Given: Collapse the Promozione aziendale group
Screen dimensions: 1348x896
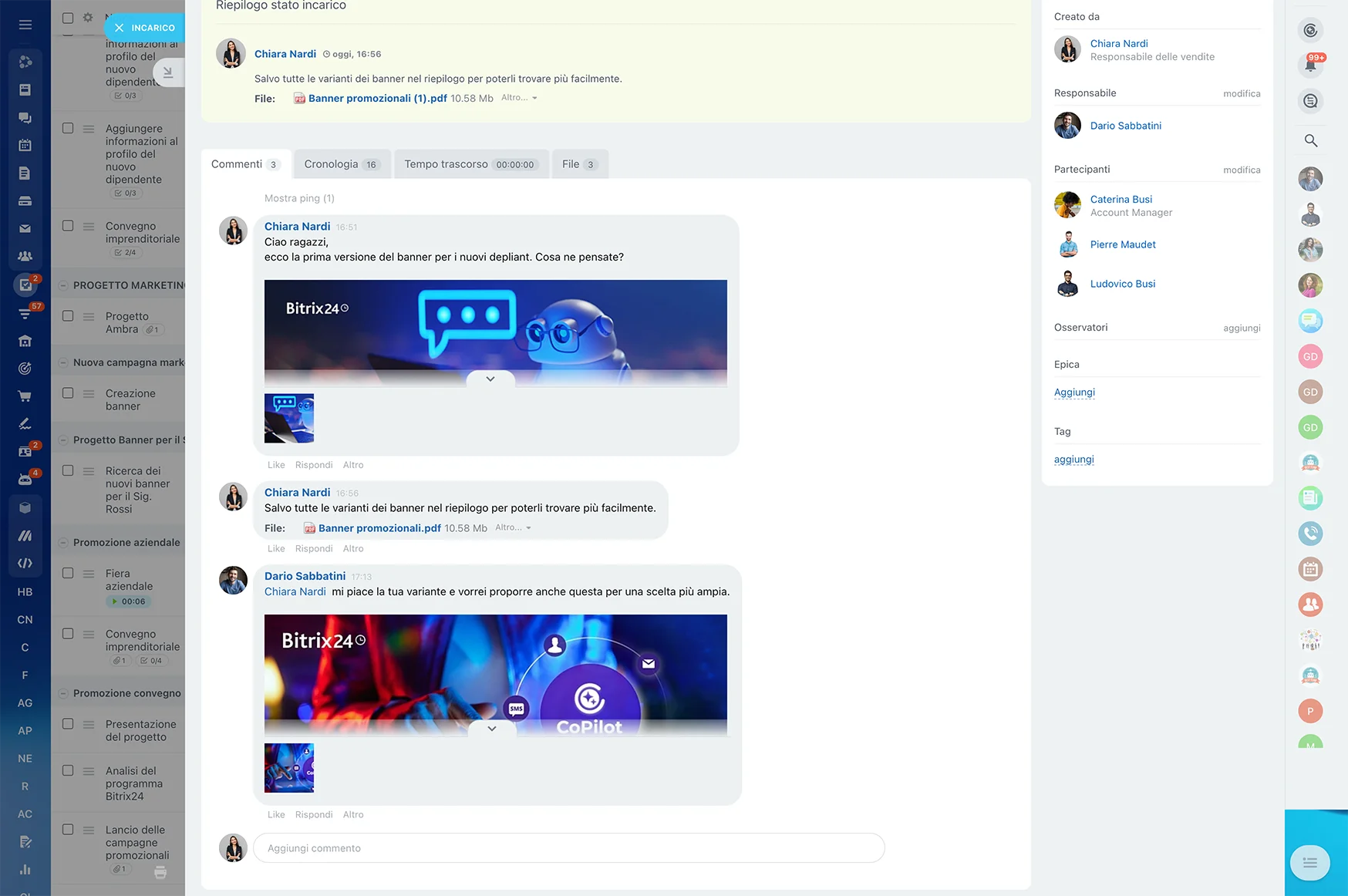Looking at the screenshot, I should (63, 542).
